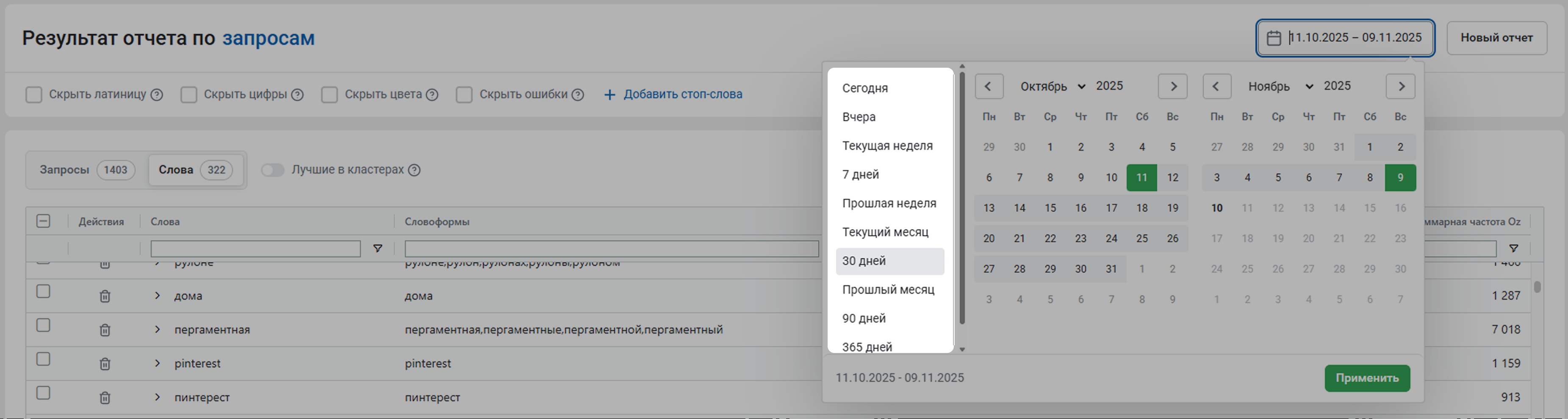Viewport: 1568px width, 419px height.
Task: Toggle Лучшие в кластерах switch
Action: 273,170
